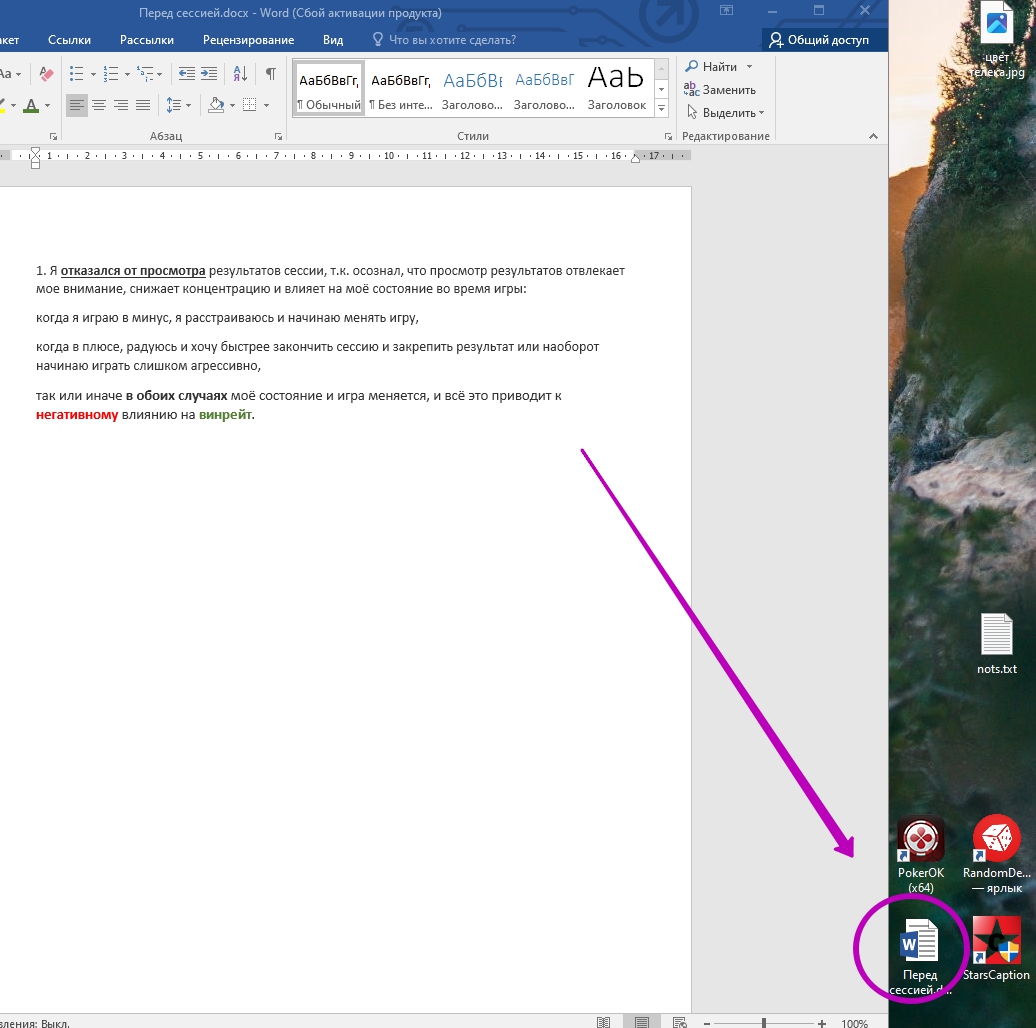
Task: Expand shading color dropdown
Action: coord(232,106)
